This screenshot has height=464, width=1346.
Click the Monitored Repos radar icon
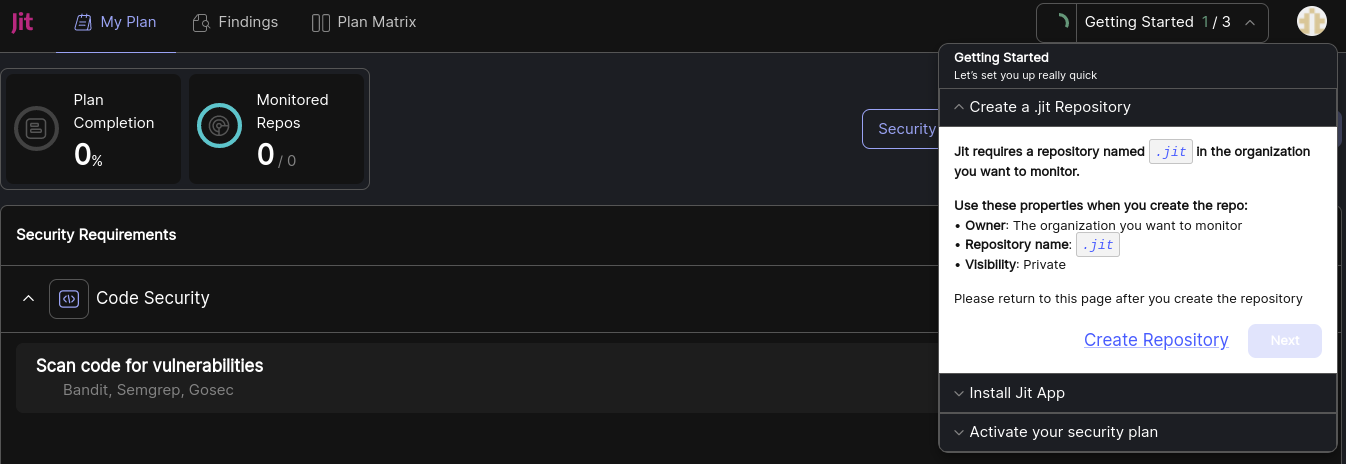[219, 126]
